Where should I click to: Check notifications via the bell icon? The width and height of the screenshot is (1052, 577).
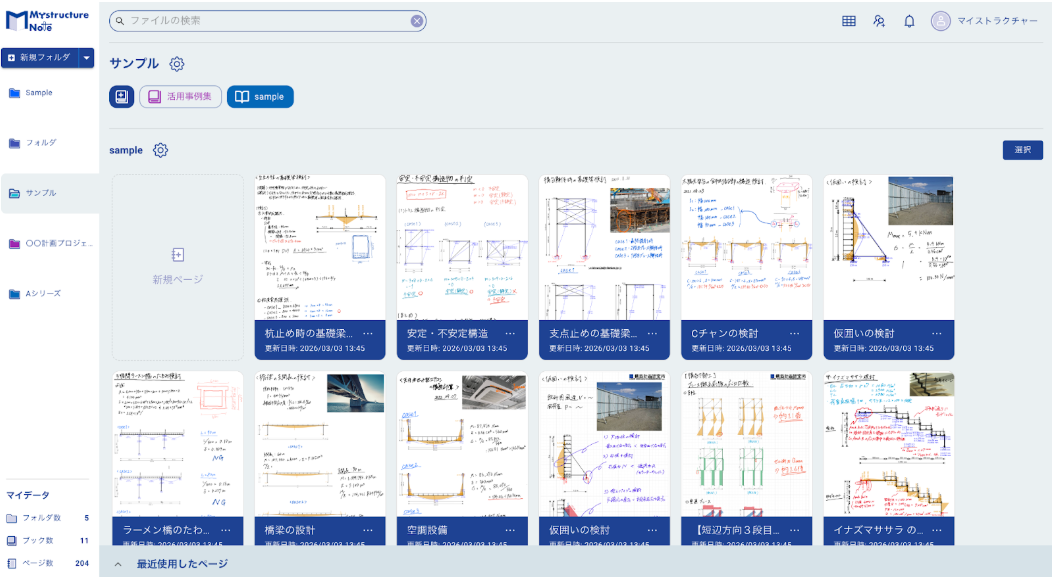(909, 20)
